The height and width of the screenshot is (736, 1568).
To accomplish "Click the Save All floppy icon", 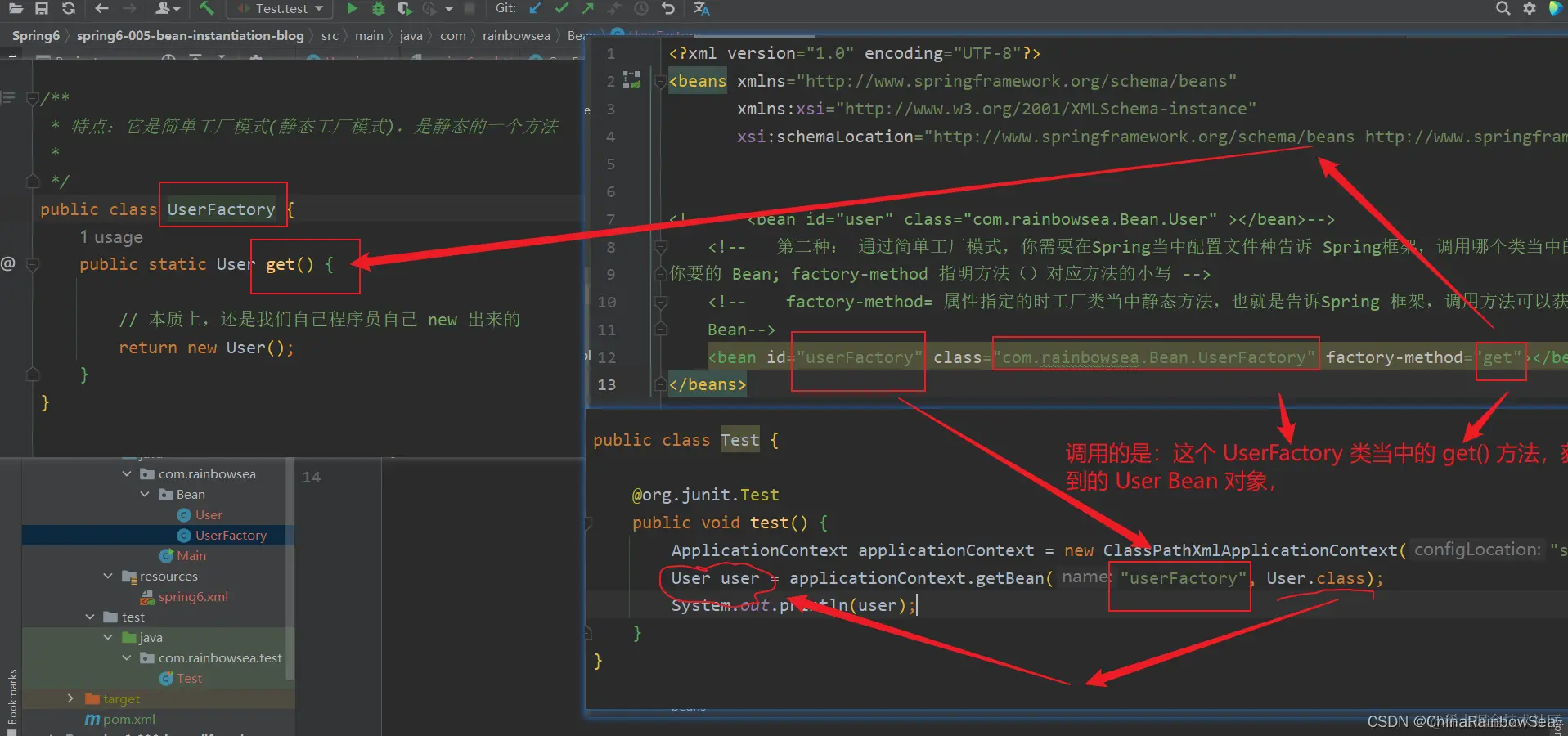I will click(42, 8).
